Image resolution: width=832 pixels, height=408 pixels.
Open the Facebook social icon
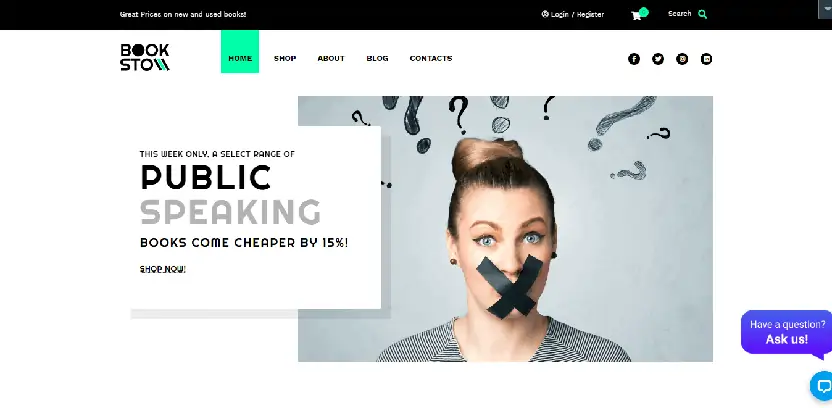point(634,59)
